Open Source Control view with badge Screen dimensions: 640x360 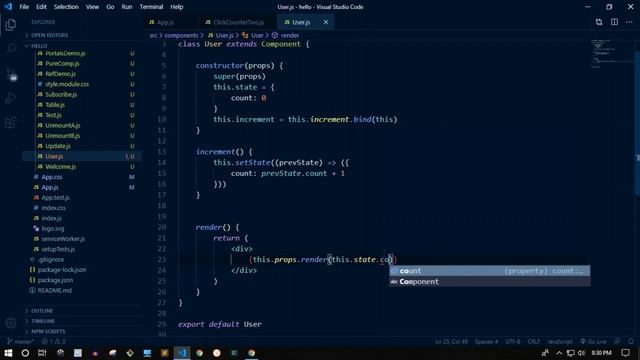(11, 74)
